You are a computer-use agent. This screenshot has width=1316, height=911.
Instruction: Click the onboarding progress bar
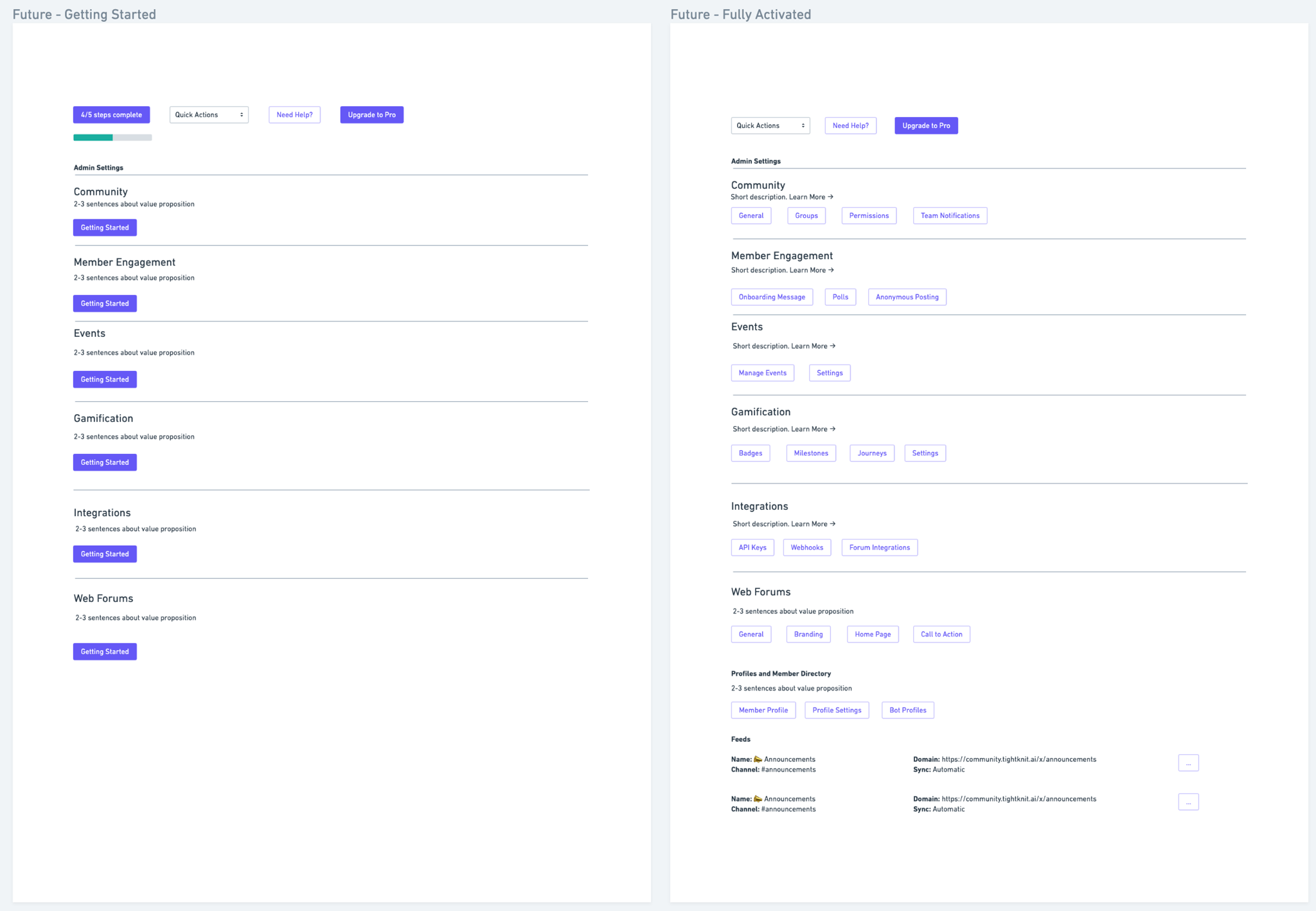pos(112,138)
